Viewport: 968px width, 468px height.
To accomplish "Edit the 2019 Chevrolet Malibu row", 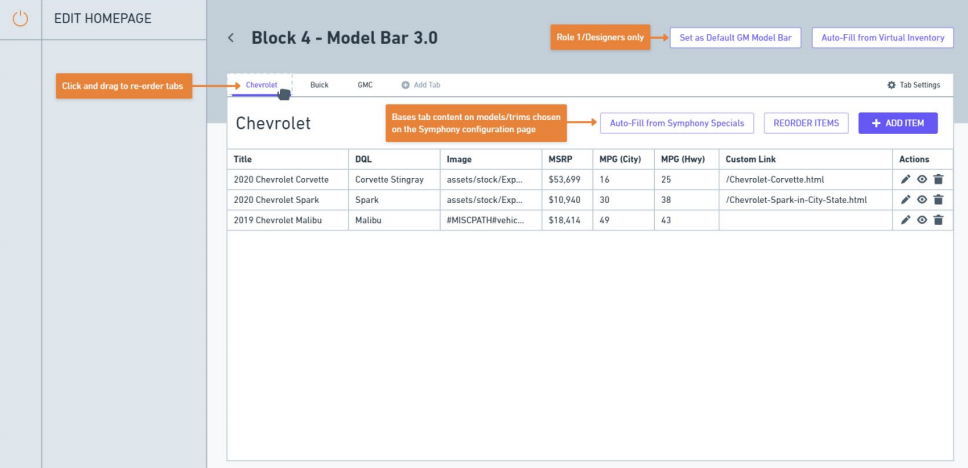I will point(905,220).
